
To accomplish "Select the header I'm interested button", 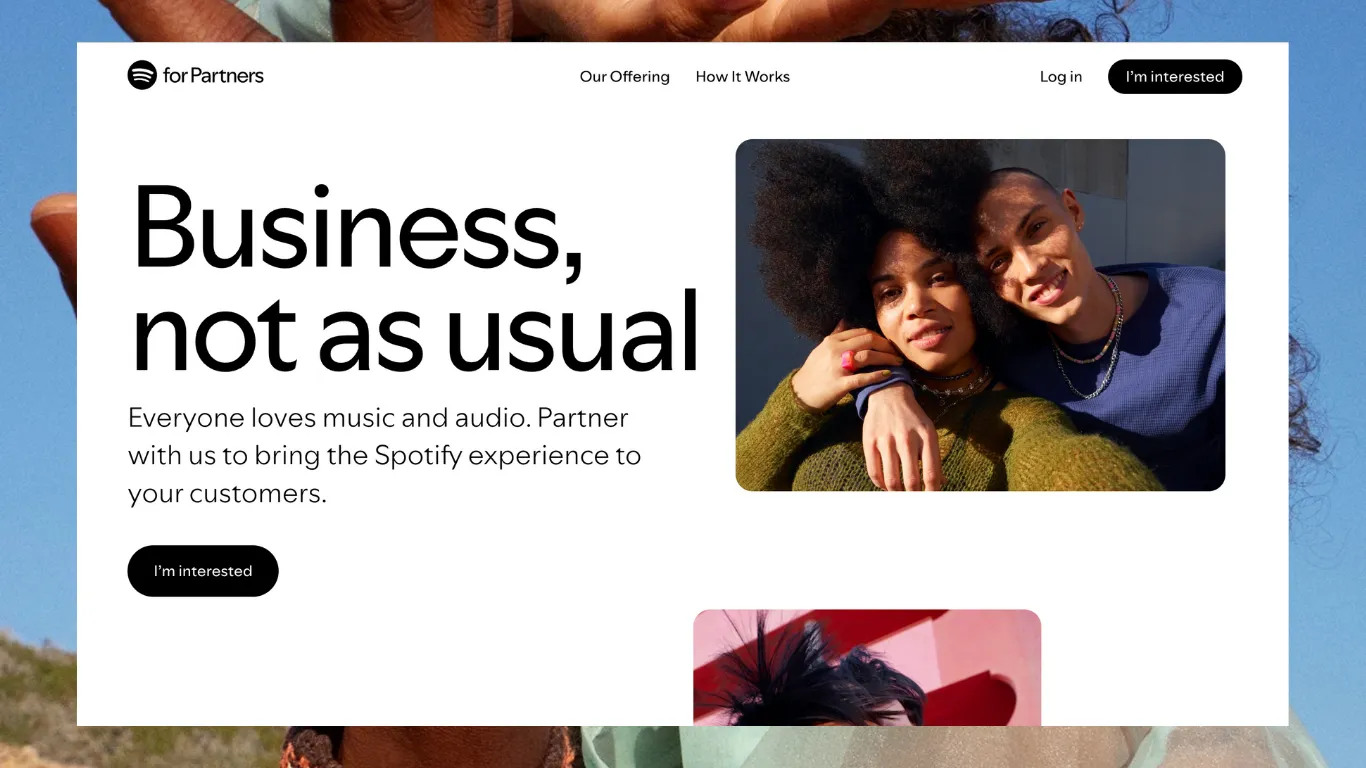I will (1175, 77).
